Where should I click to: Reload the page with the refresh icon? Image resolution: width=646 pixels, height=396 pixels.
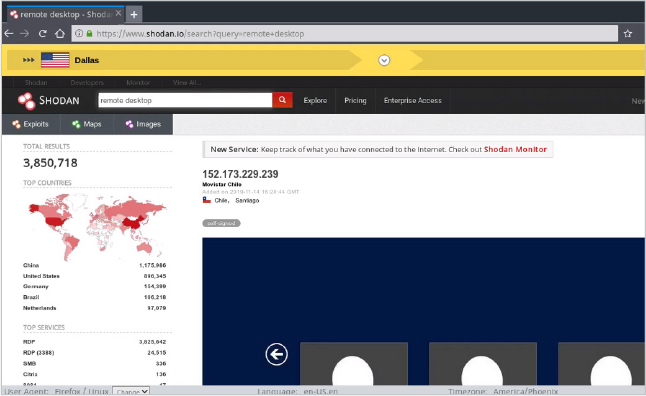[x=42, y=34]
